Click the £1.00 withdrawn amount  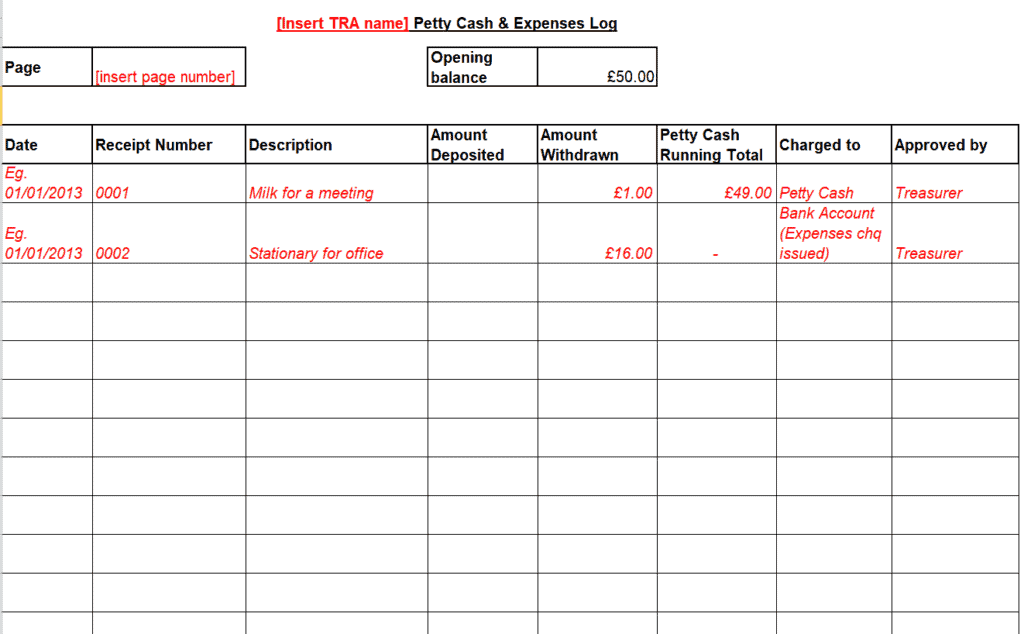(598, 183)
